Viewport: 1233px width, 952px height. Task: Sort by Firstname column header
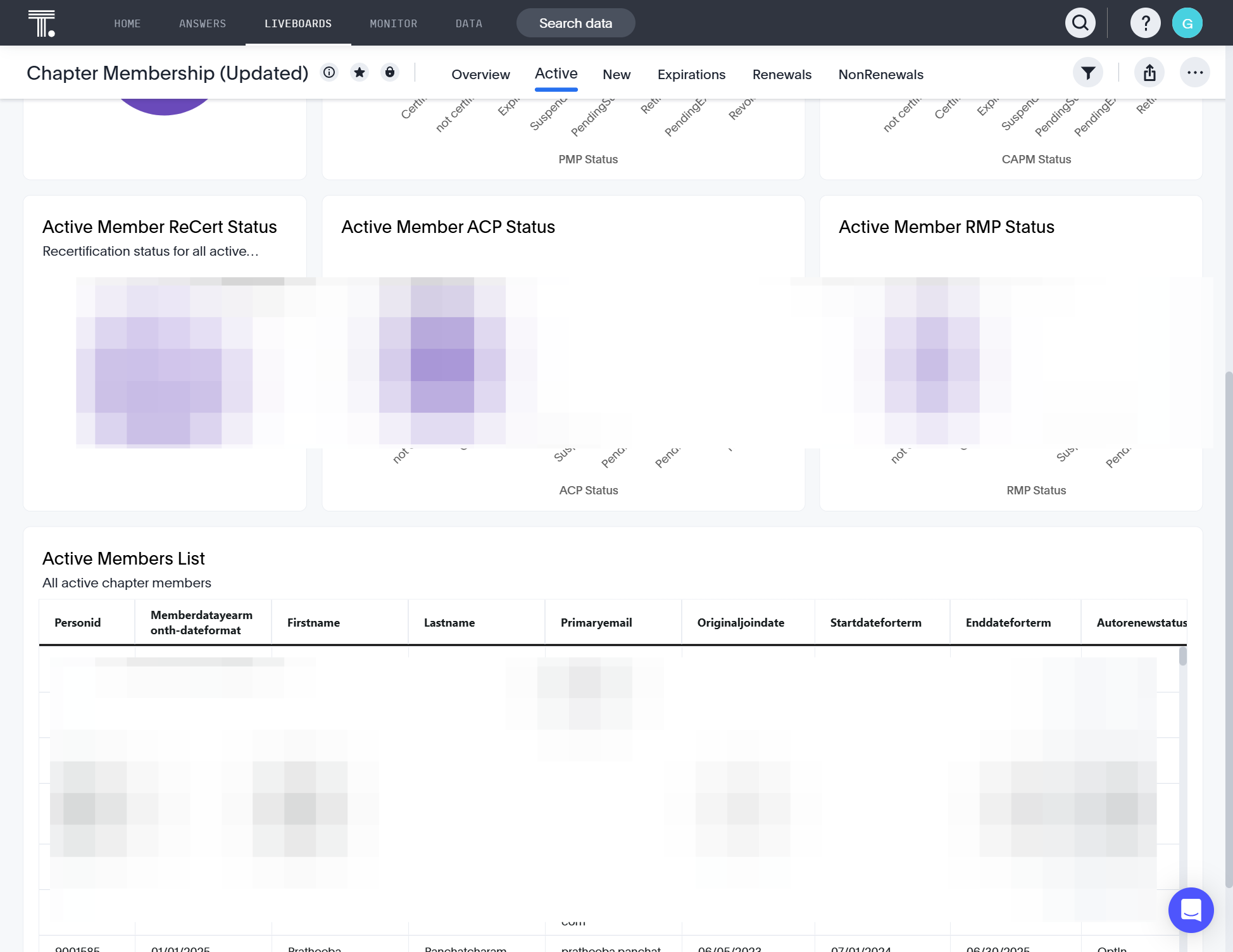pos(340,622)
